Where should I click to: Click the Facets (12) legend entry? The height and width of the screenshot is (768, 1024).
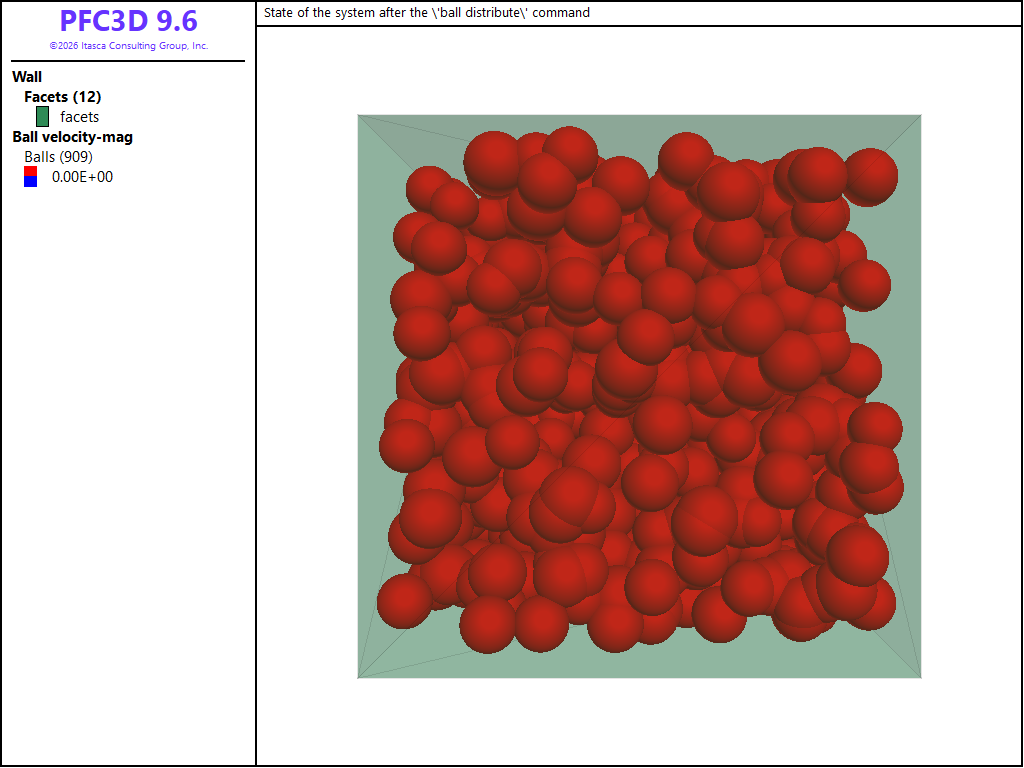coord(63,97)
